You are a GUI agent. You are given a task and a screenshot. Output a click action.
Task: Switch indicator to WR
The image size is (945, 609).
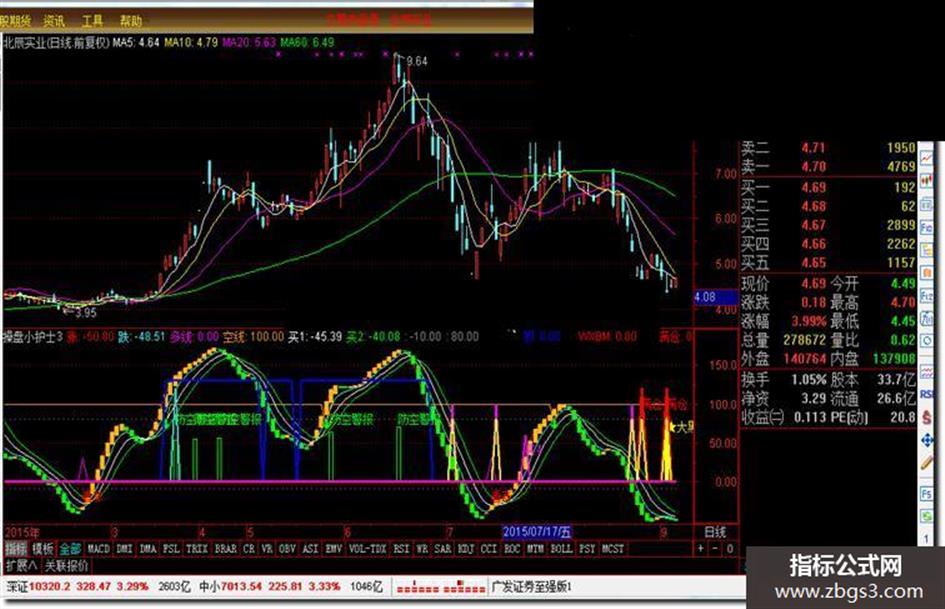(422, 549)
